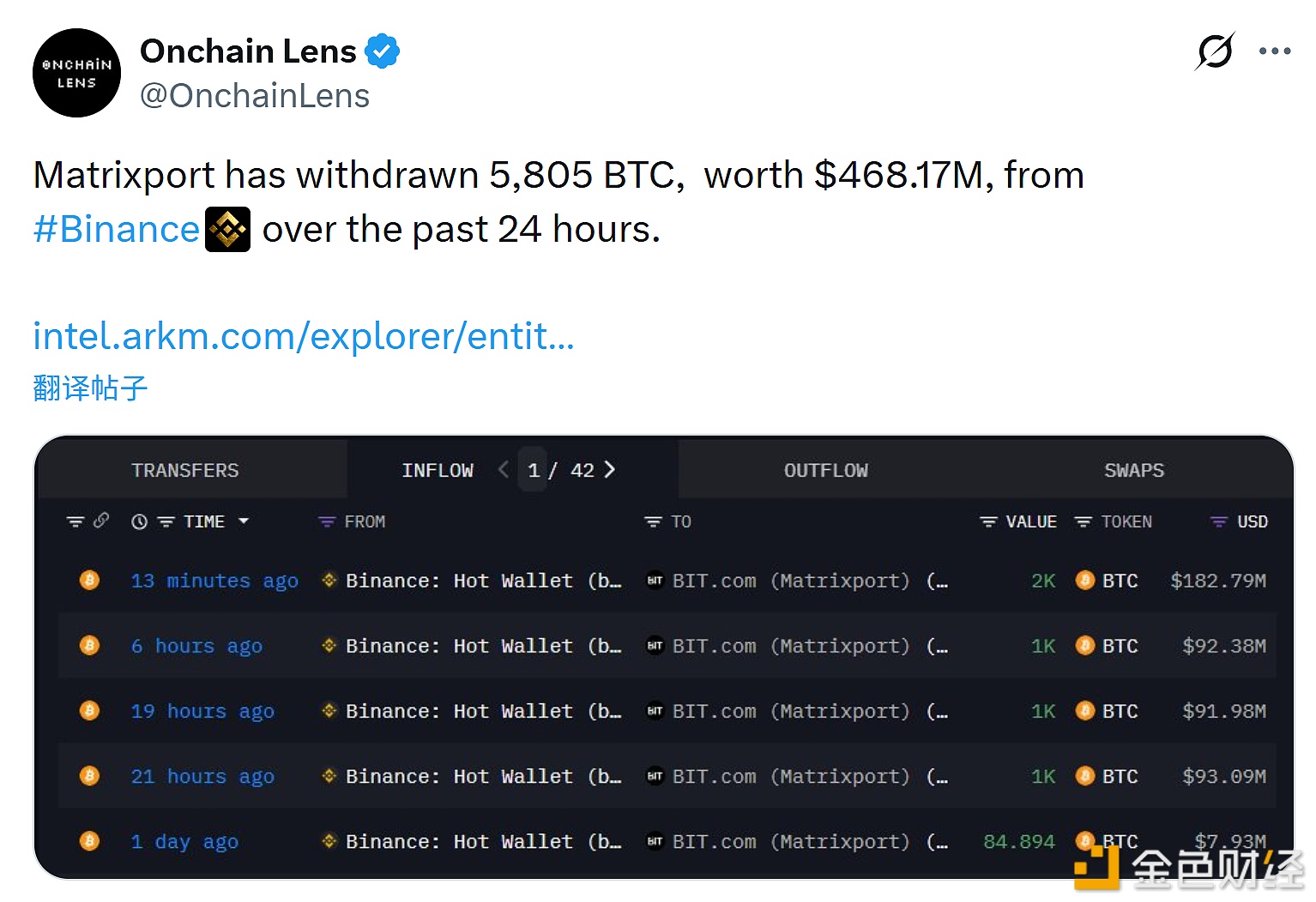This screenshot has height=902, width=1316.
Task: Click the BIT.com logo in the second row
Action: [x=655, y=646]
